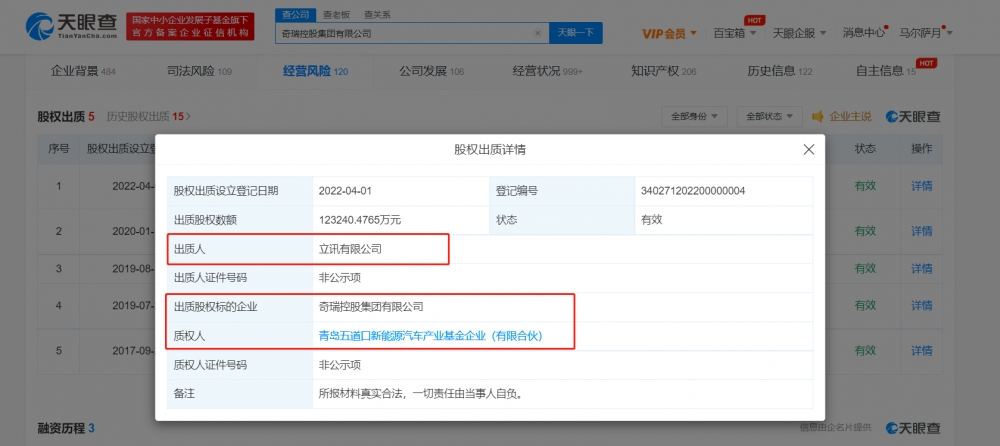Click the 天眼一下 search button

576,33
